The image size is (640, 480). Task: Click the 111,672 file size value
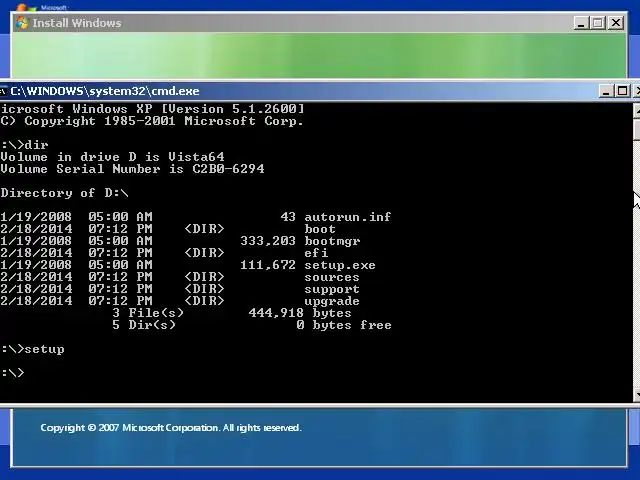pos(268,265)
